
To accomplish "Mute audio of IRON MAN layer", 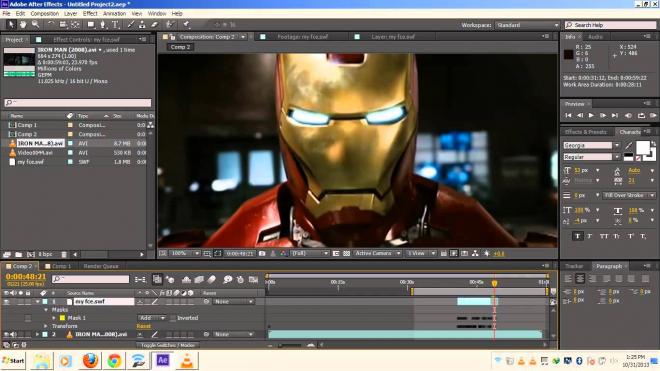I will click(x=13, y=334).
